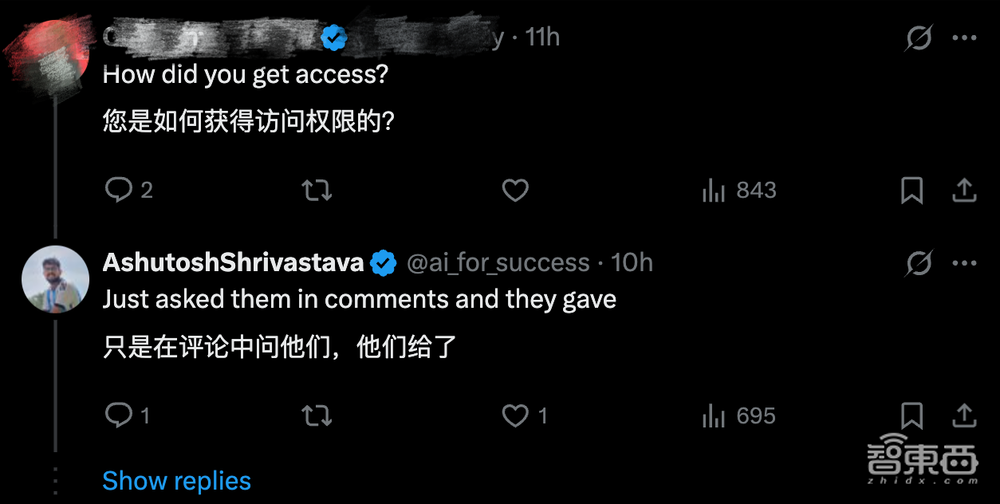Click the Grok icon on the top tweet
1000x504 pixels.
click(918, 38)
